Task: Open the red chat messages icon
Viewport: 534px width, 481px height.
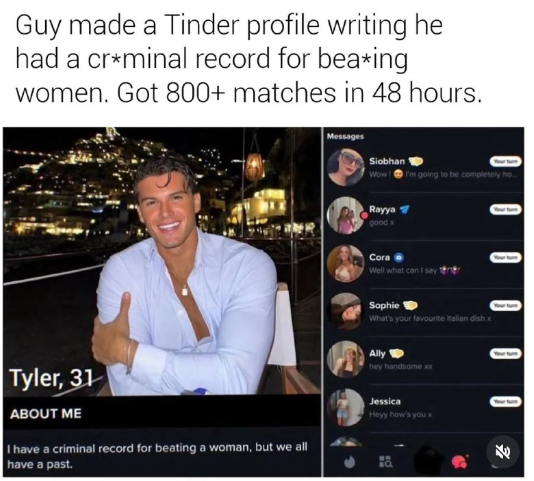Action: click(x=460, y=461)
